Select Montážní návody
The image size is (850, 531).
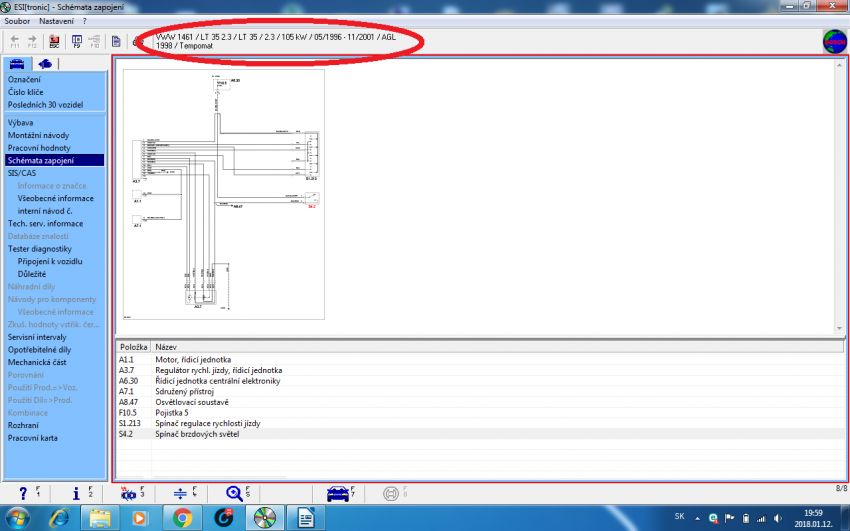coord(38,135)
